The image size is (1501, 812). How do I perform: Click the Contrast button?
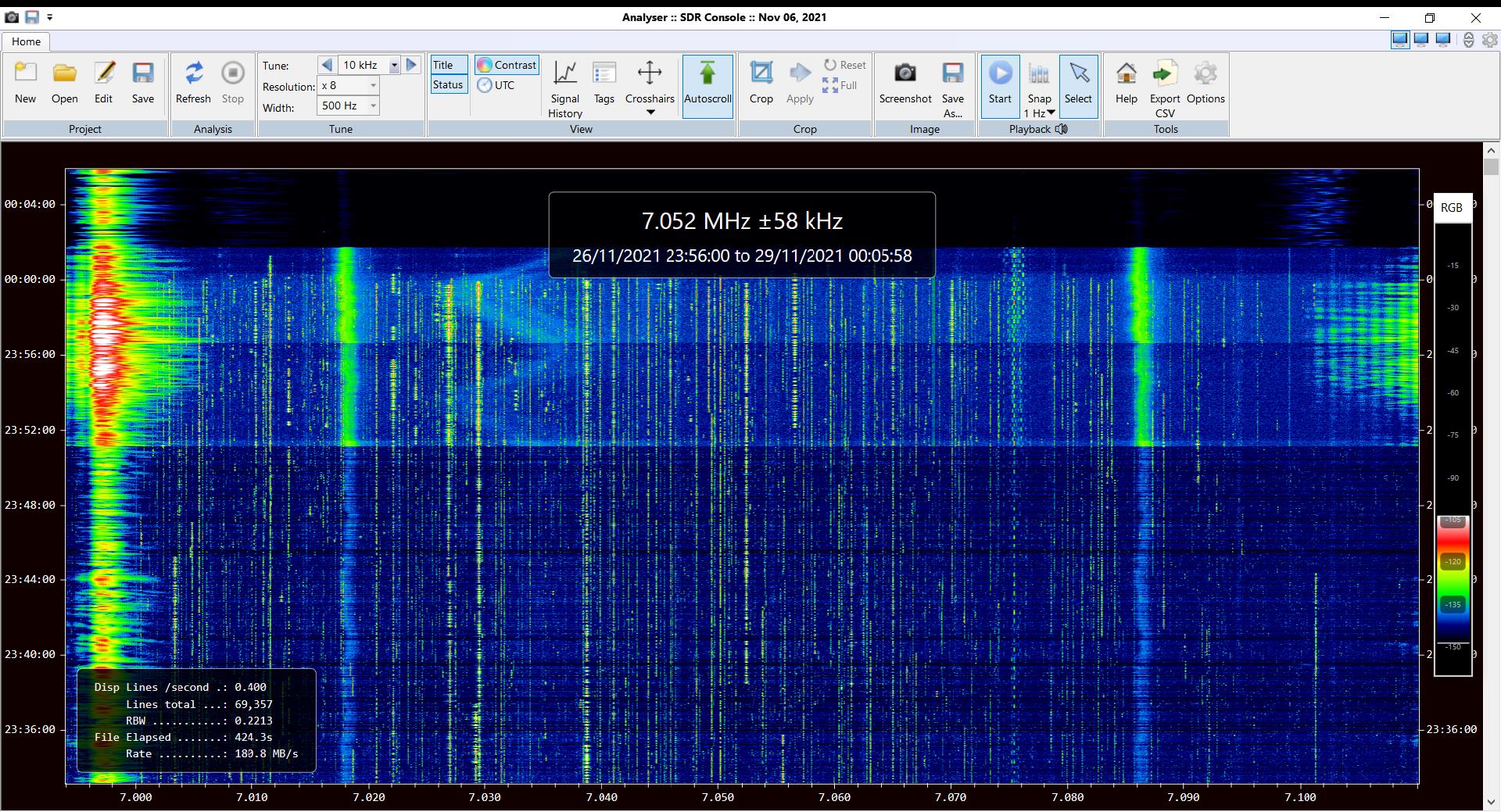[x=507, y=65]
